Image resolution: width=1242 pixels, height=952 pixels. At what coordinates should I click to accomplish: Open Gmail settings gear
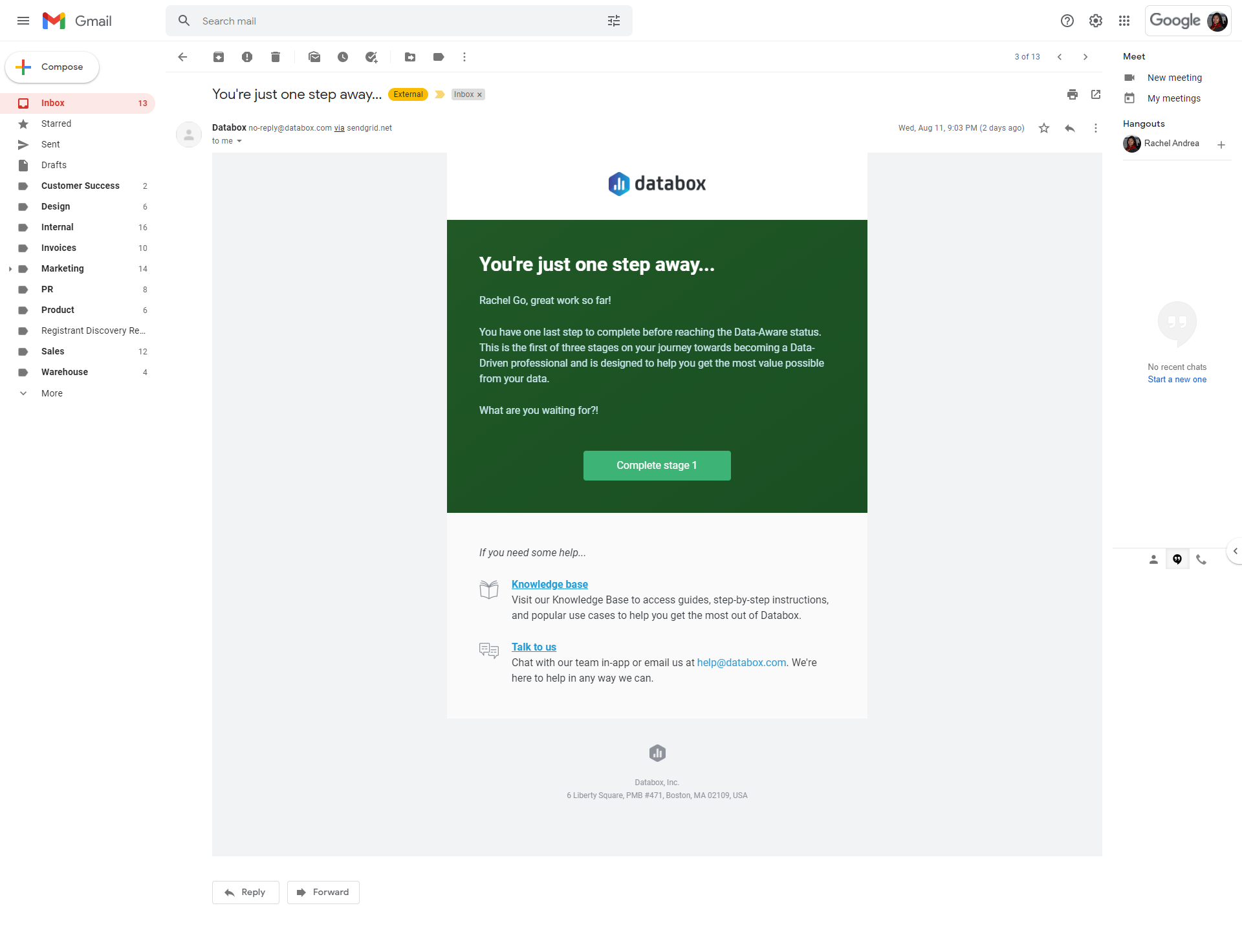(x=1096, y=21)
